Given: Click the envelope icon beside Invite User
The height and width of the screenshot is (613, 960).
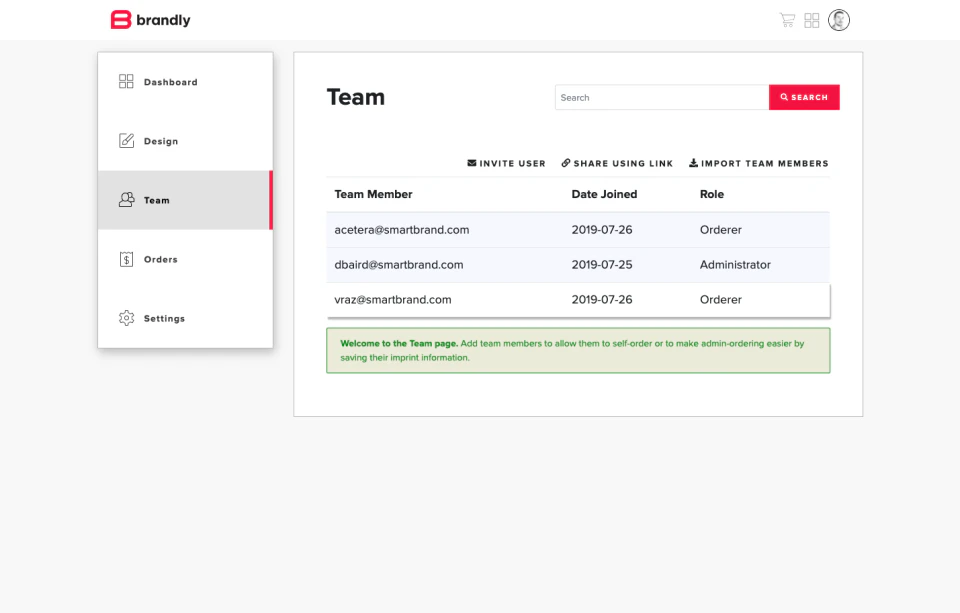Looking at the screenshot, I should 472,163.
